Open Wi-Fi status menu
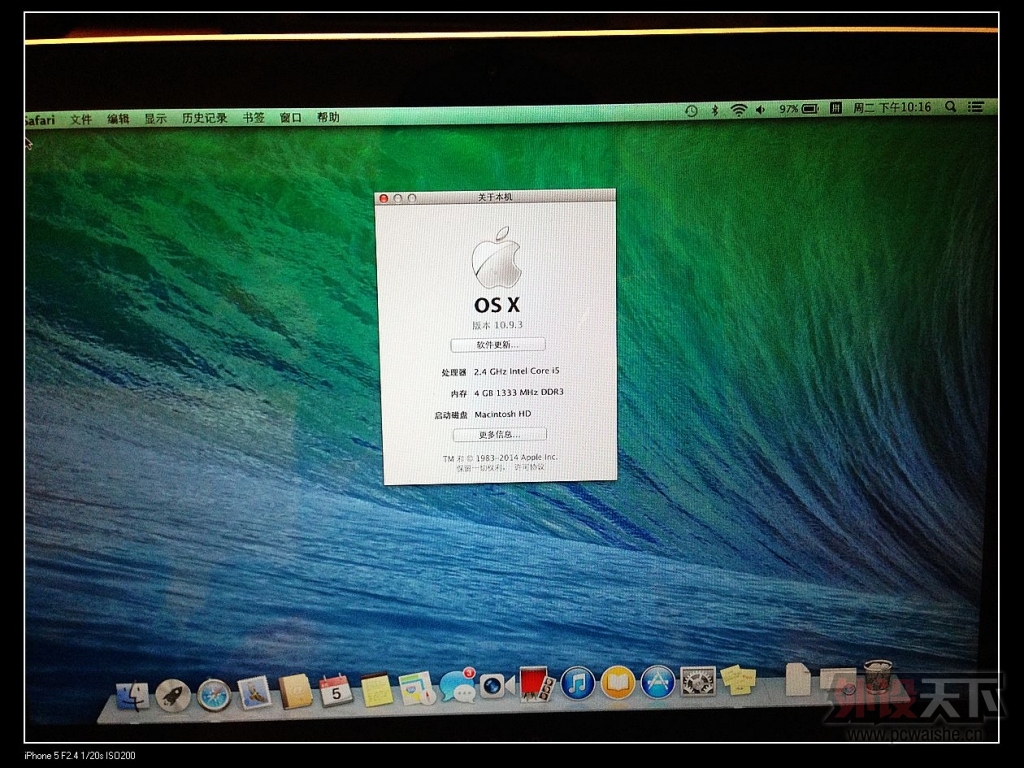Viewport: 1024px width, 768px height. coord(738,110)
